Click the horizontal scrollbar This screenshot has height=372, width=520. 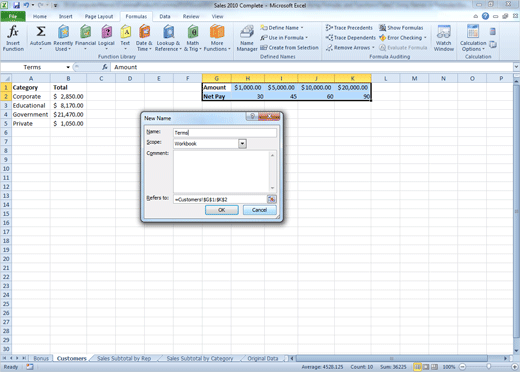pos(392,358)
